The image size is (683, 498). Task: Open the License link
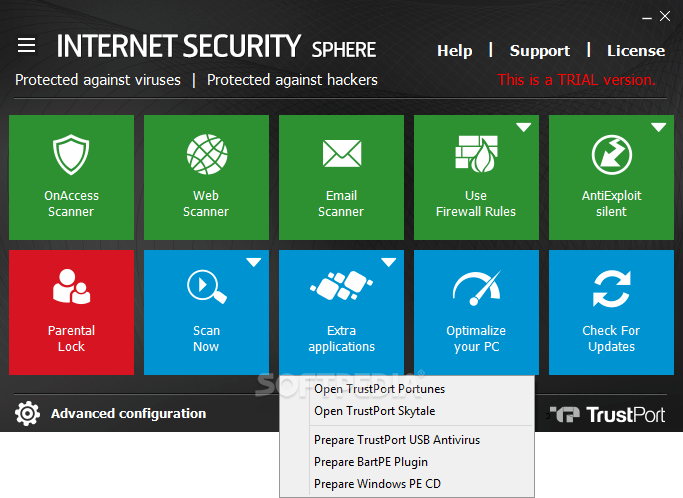636,51
